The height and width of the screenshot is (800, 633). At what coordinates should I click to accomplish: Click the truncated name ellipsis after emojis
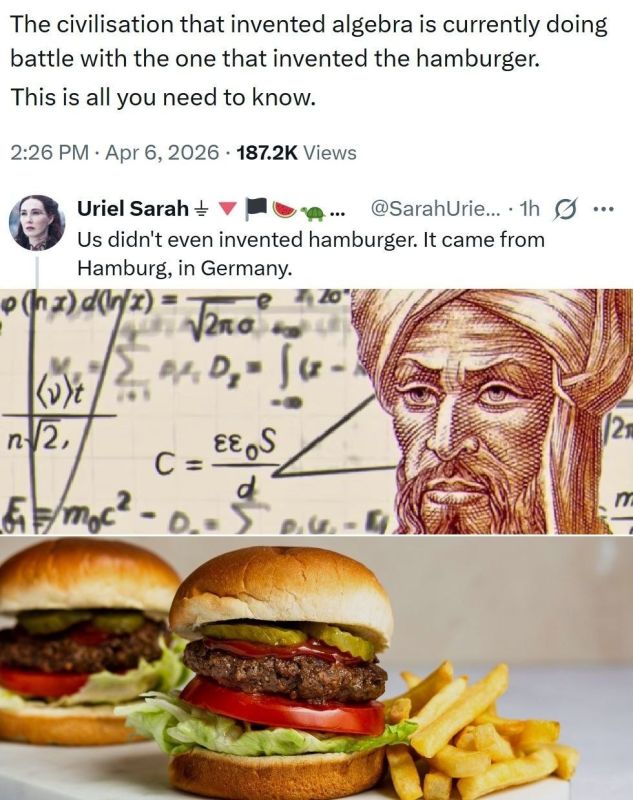(337, 212)
